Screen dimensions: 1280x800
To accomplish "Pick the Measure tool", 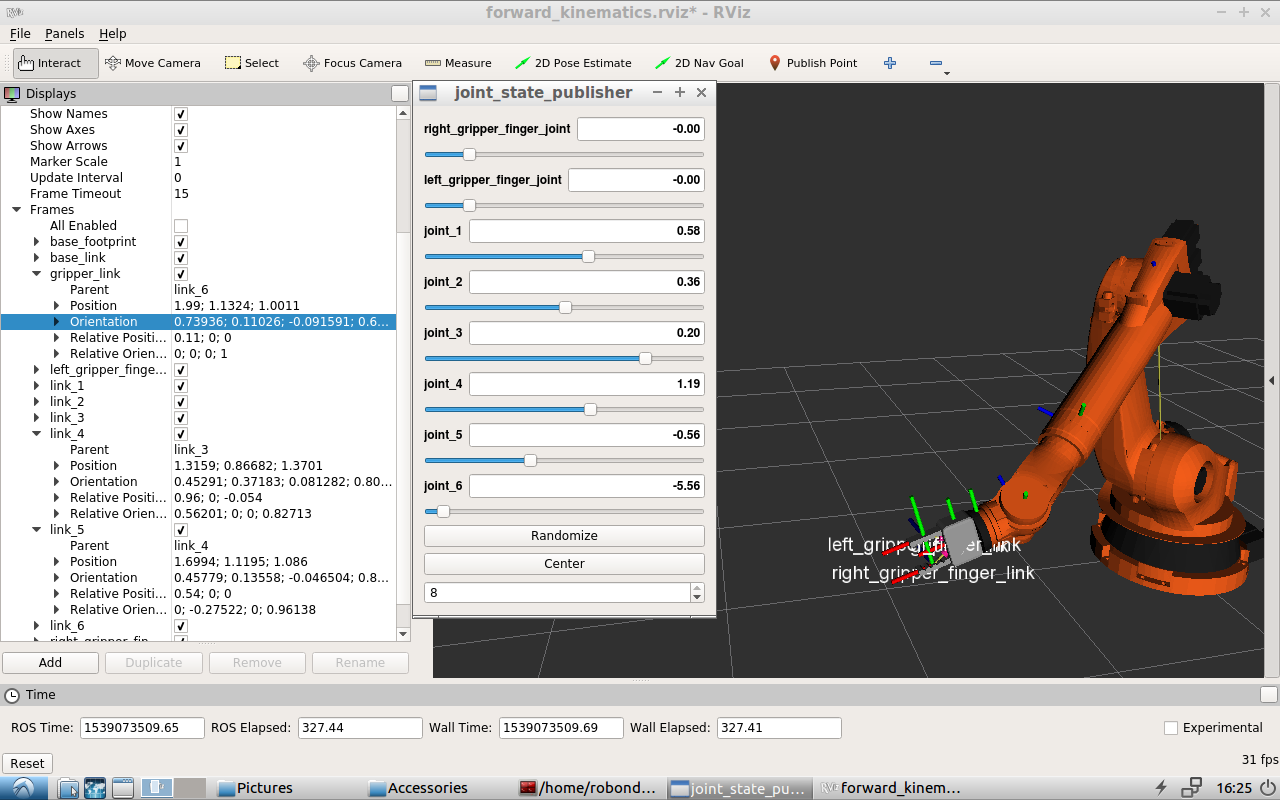I will click(x=458, y=63).
